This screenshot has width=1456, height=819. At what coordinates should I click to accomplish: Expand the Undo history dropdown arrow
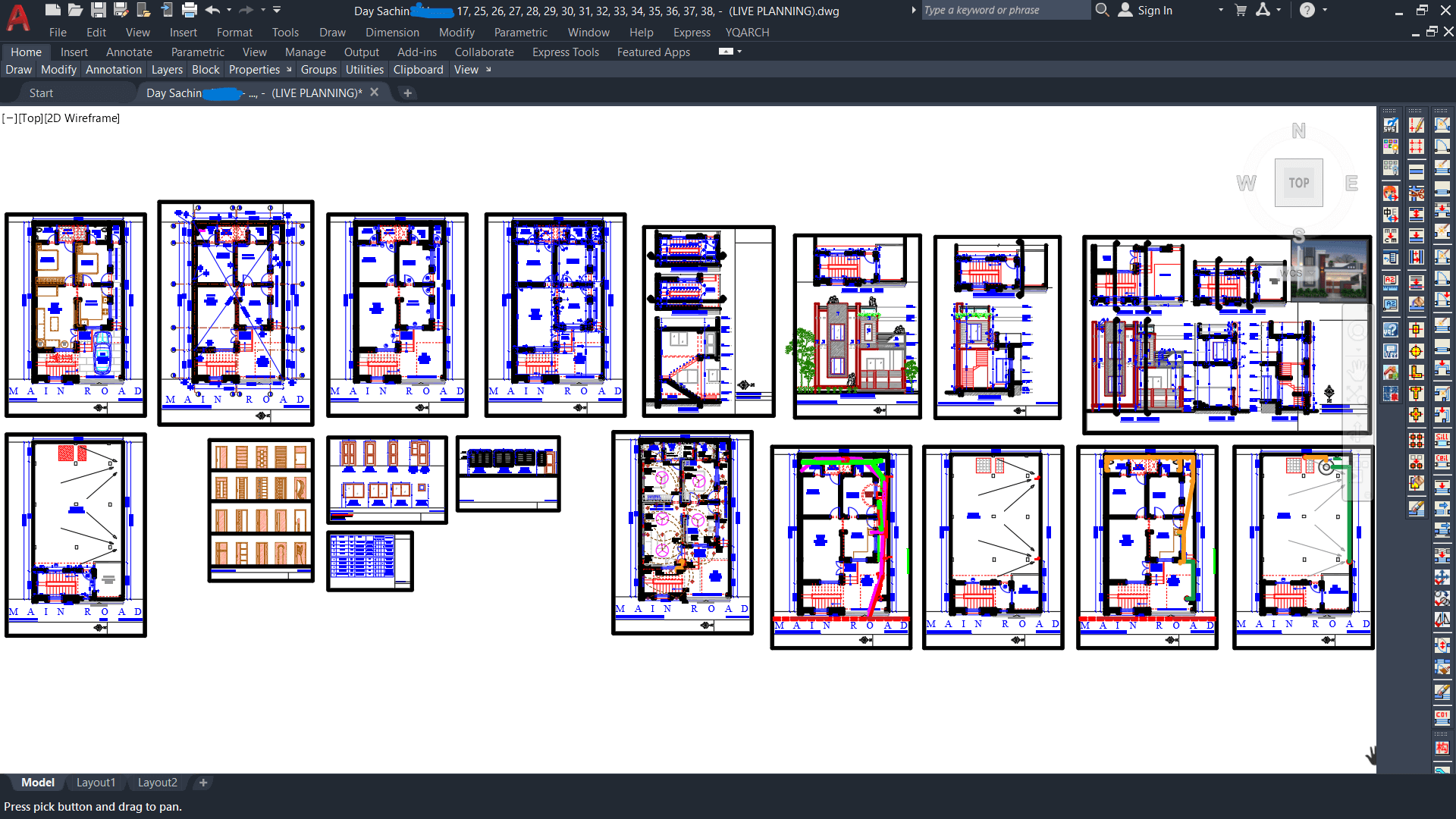pyautogui.click(x=229, y=10)
